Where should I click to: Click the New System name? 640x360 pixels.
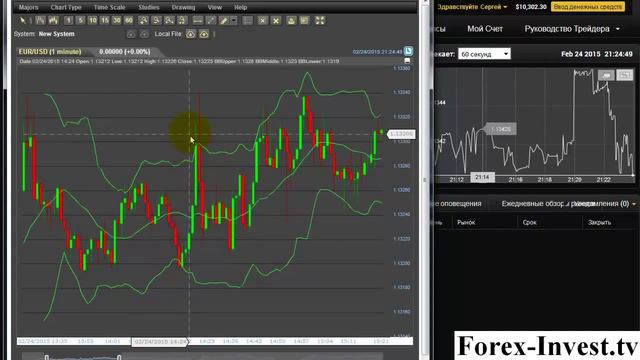coord(56,34)
